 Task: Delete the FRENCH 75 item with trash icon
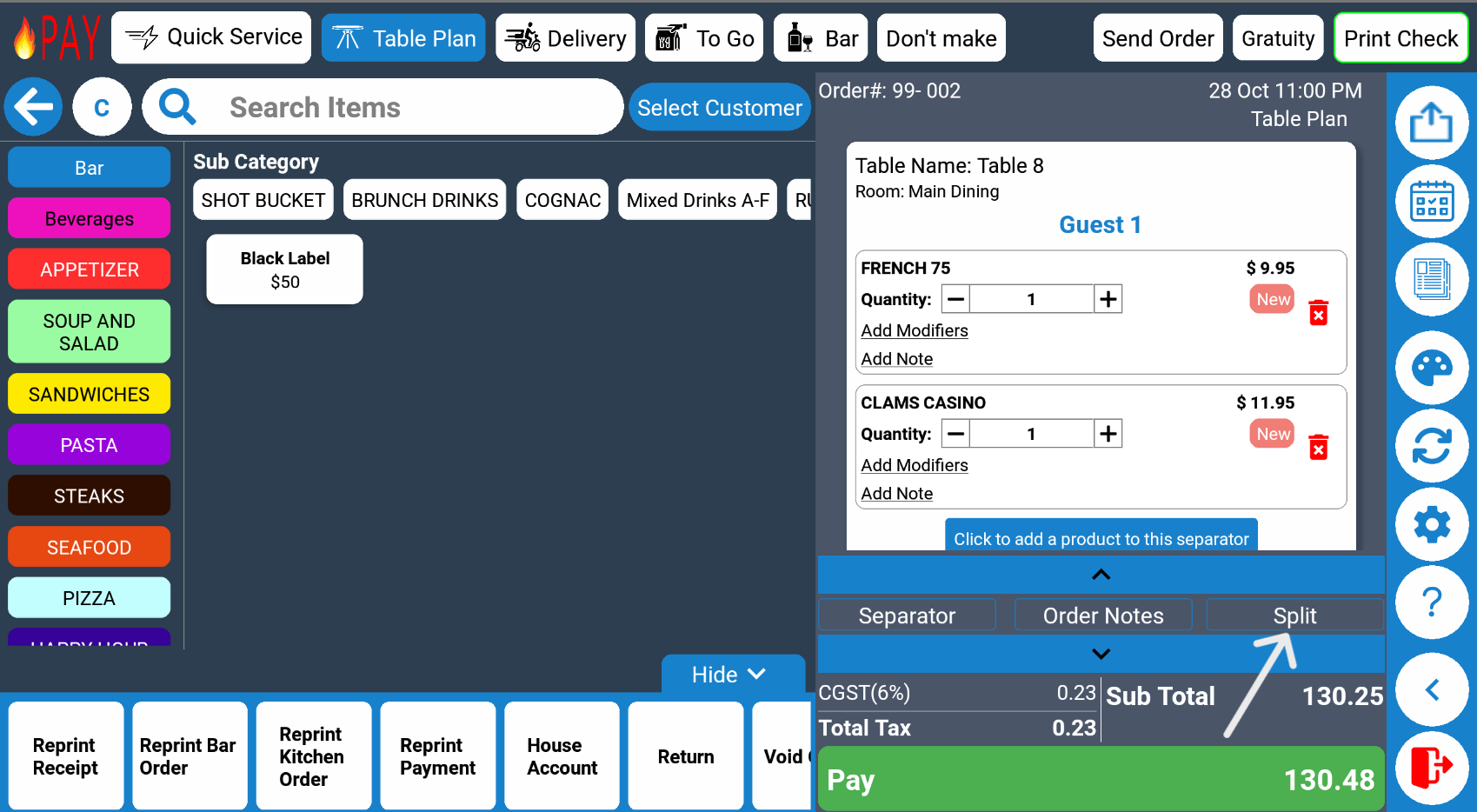(x=1318, y=313)
